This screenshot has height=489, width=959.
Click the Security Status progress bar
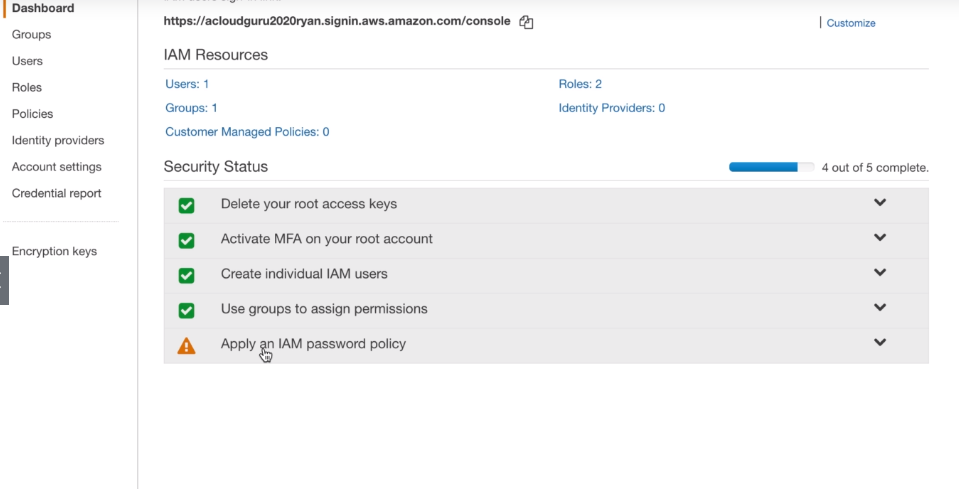tap(771, 168)
